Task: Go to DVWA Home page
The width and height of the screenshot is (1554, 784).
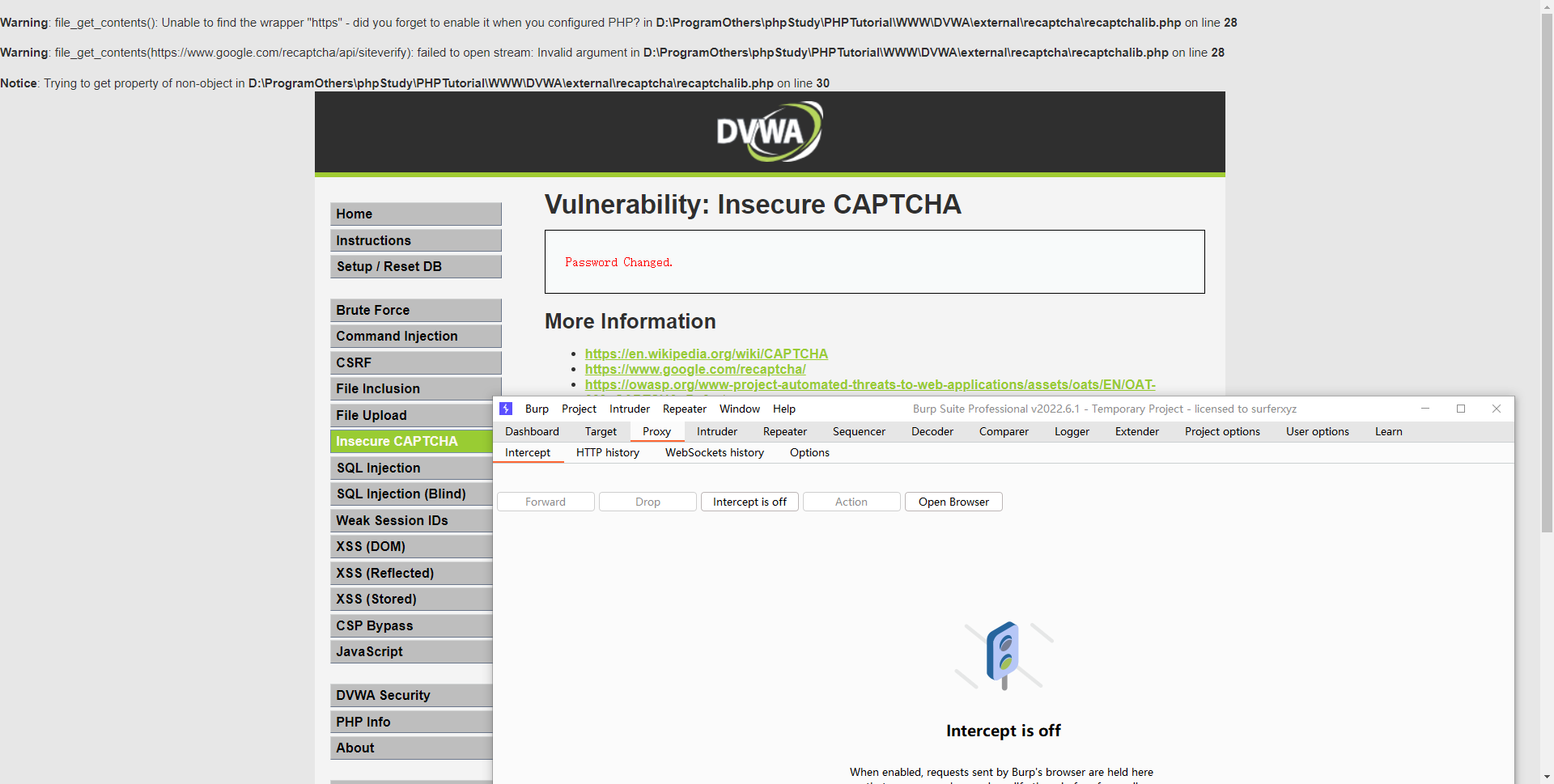Action: pos(416,214)
